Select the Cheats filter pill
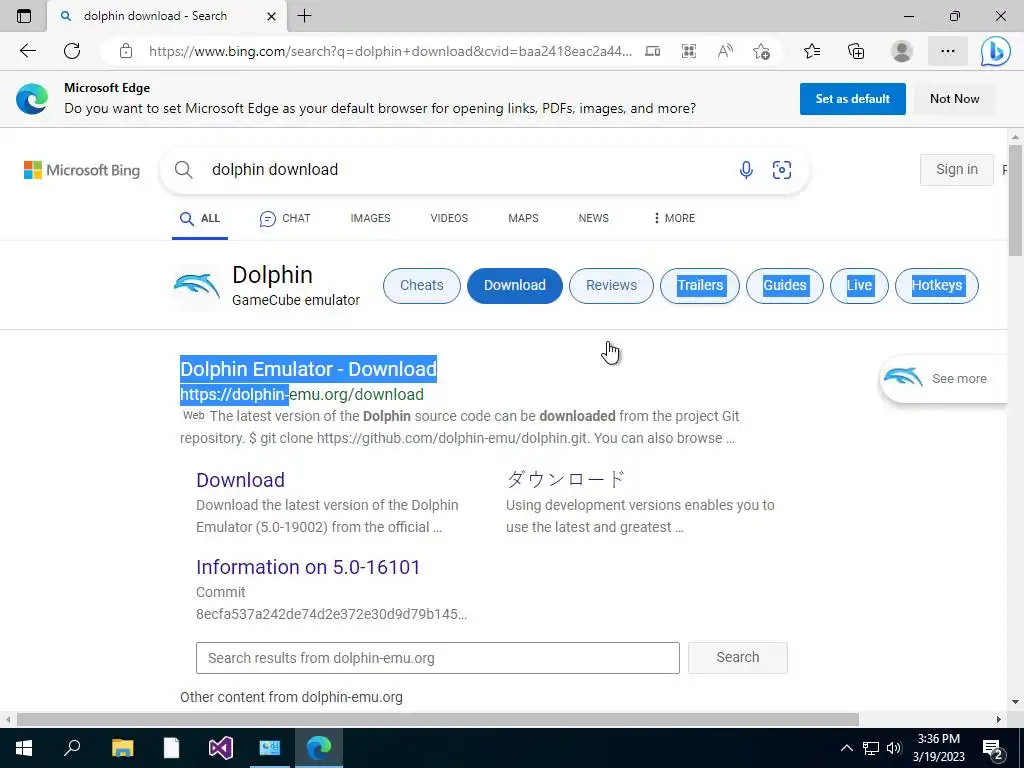 pos(421,285)
